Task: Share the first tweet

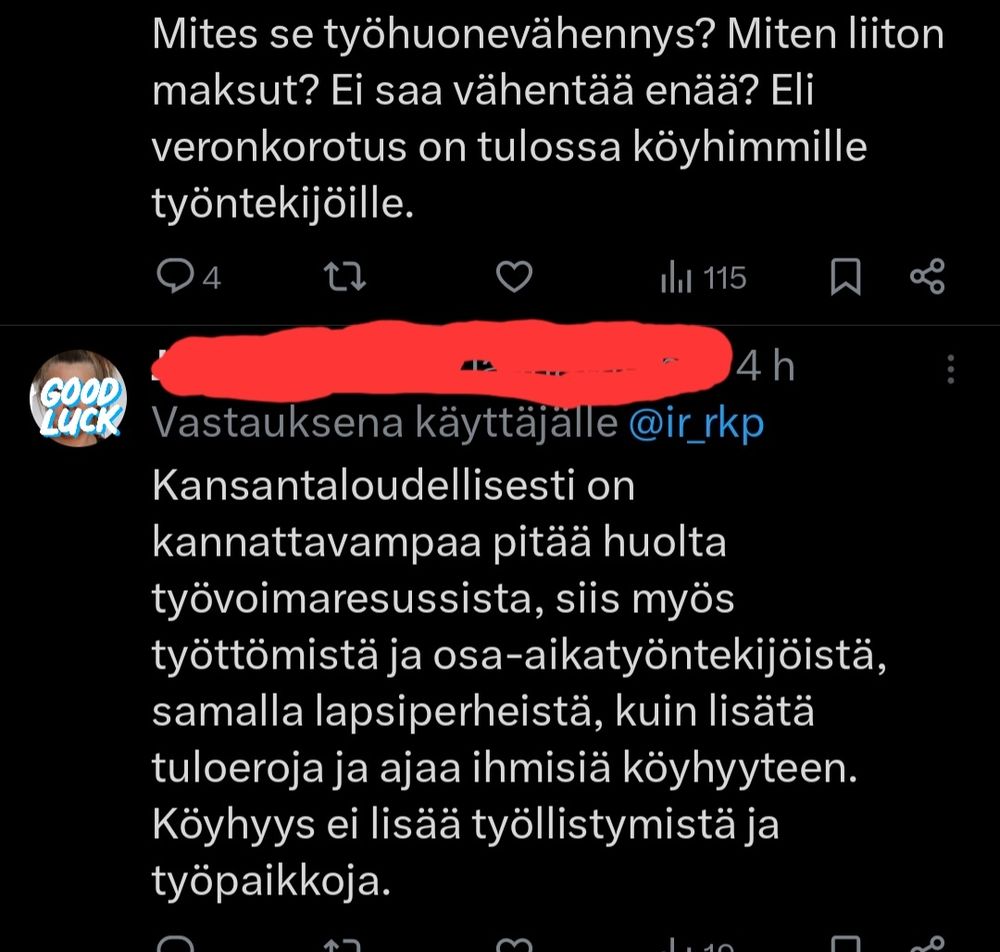Action: coord(927,277)
